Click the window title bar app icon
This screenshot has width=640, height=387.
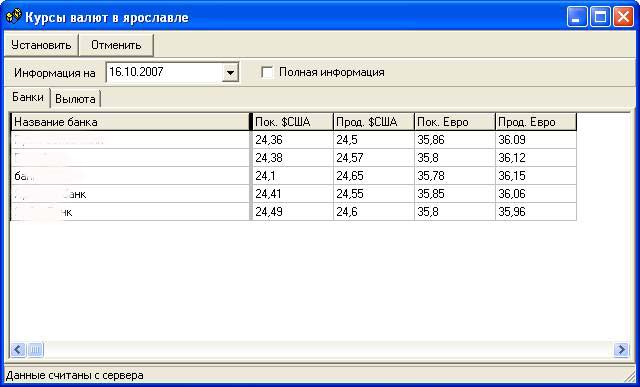pos(13,17)
